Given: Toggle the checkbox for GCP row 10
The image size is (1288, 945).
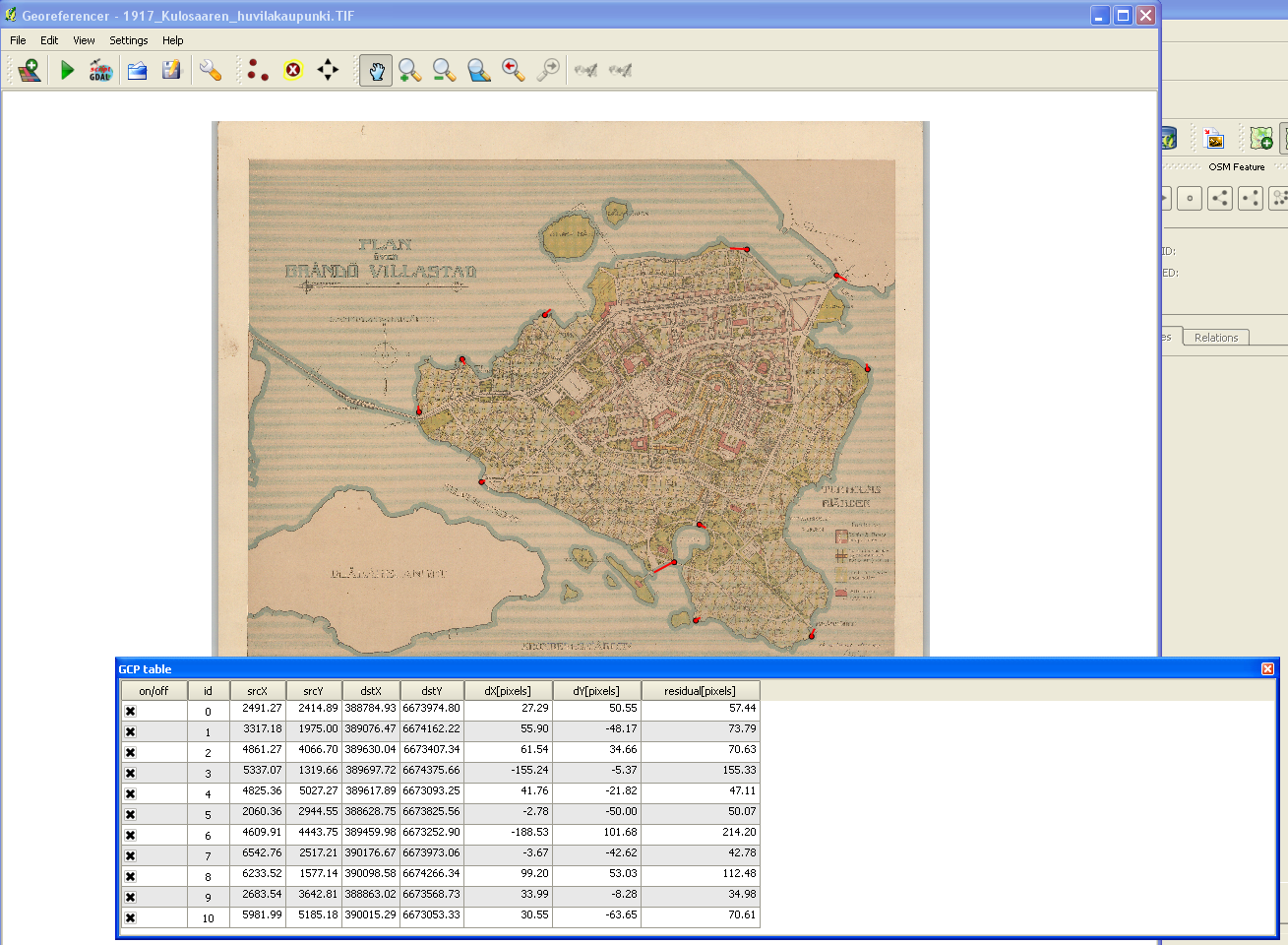Looking at the screenshot, I should pos(130,917).
